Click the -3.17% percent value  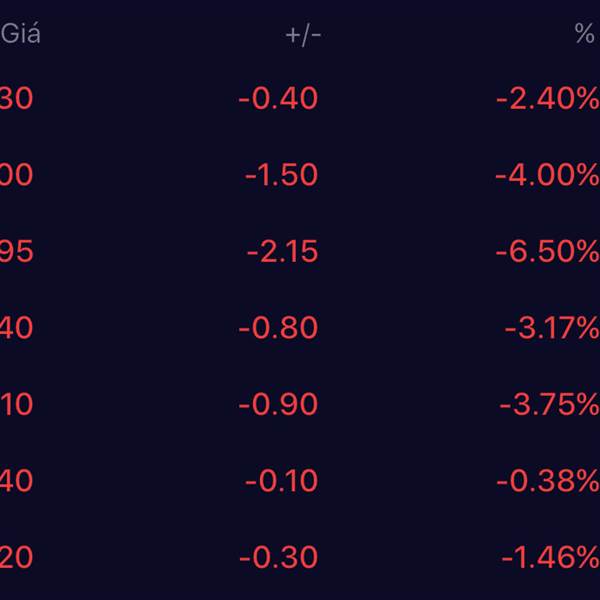click(x=549, y=328)
